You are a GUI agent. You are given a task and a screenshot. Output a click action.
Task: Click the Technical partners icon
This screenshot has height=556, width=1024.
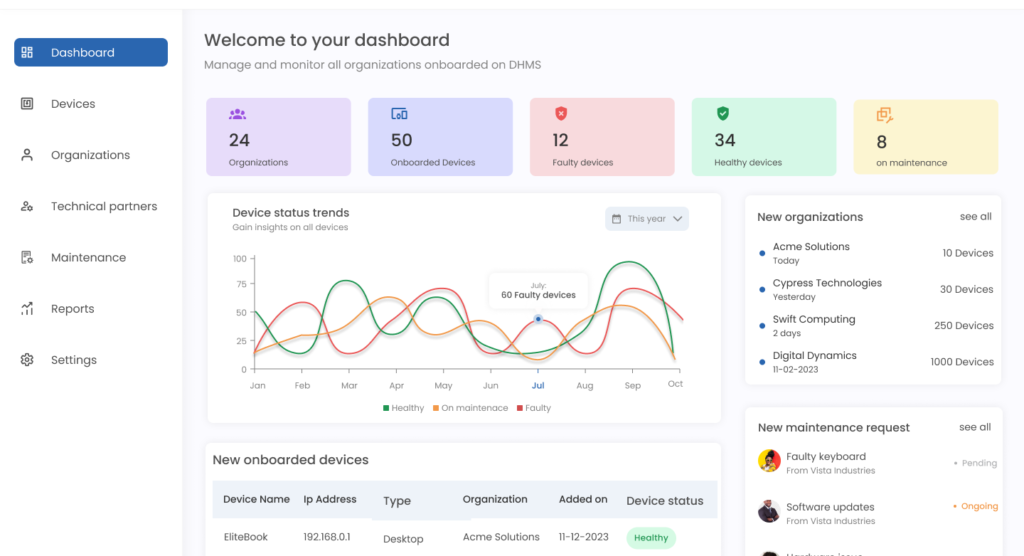[28, 207]
